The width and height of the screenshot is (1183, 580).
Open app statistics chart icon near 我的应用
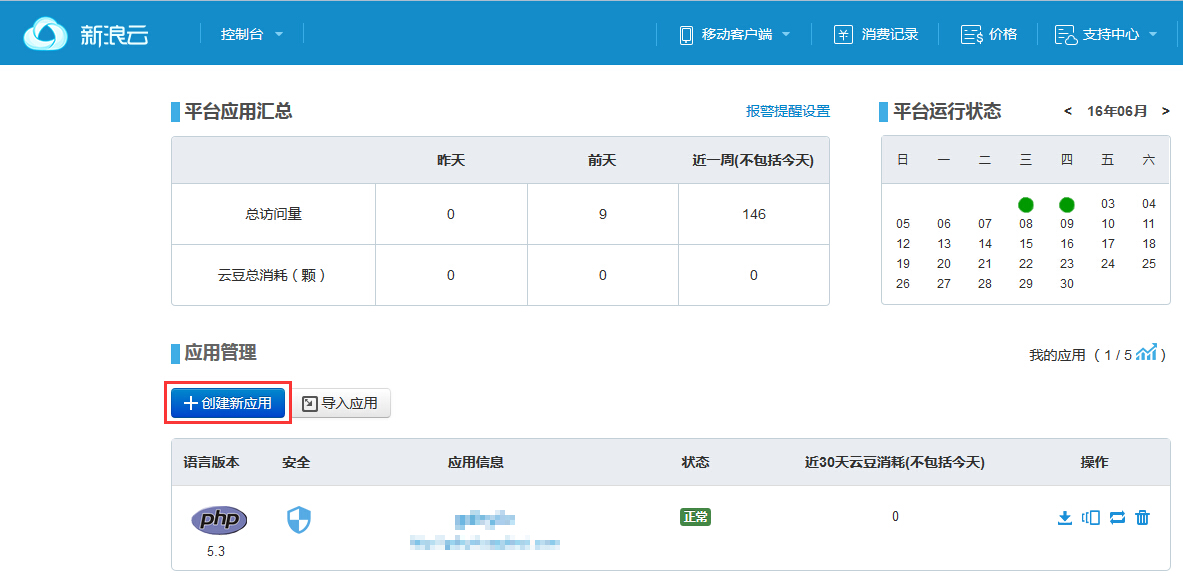click(1146, 352)
